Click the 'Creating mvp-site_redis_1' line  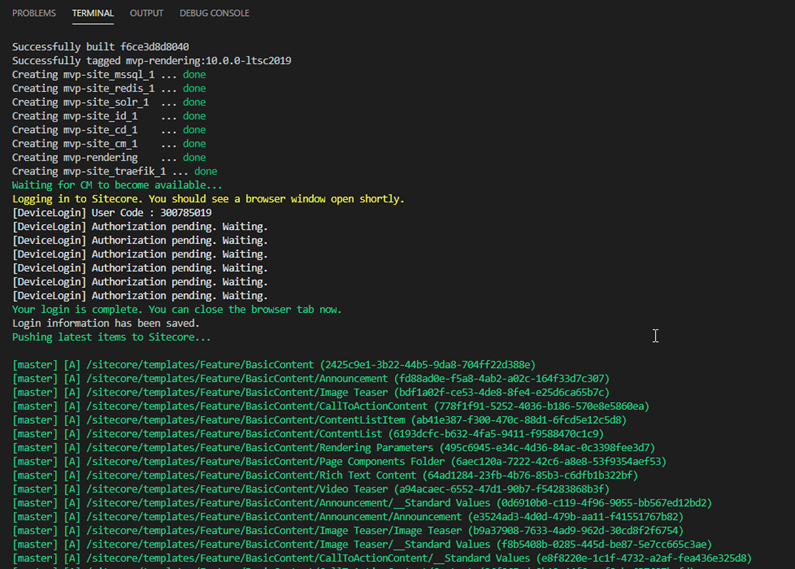(x=109, y=88)
